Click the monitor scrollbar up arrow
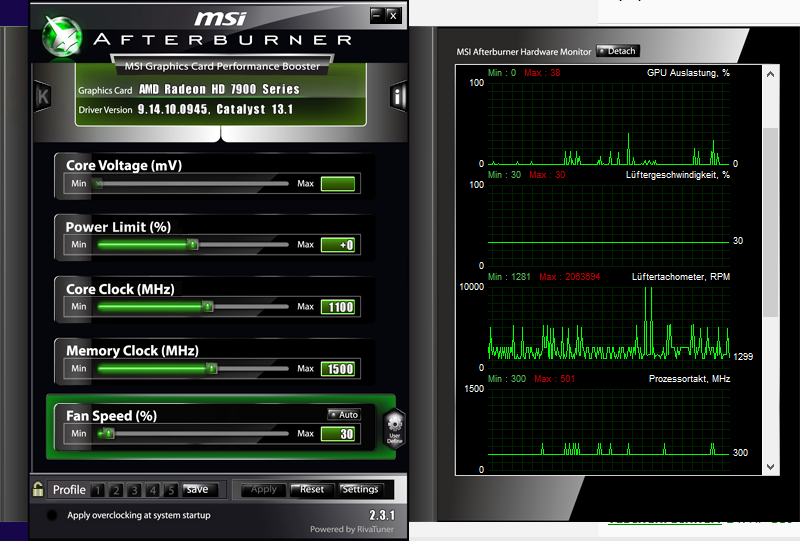 770,74
